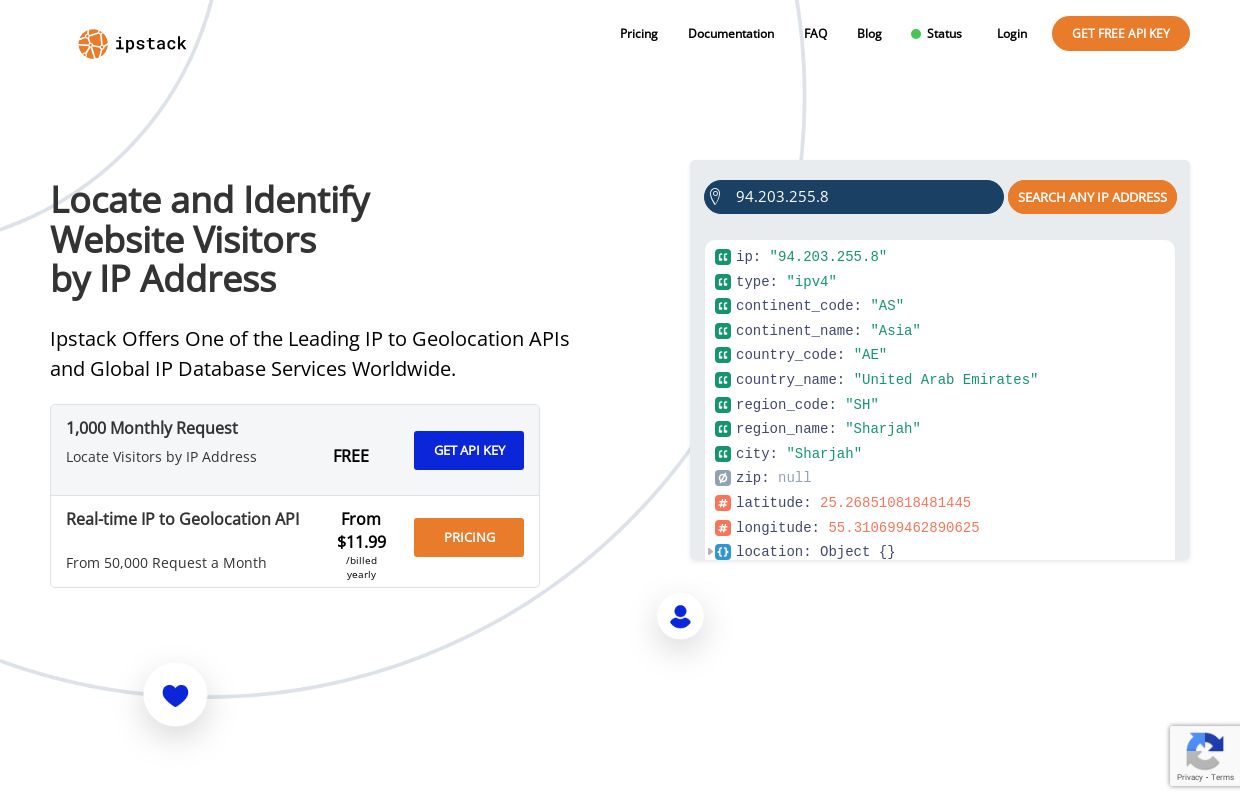
Task: Click the string type icon beside ip
Action: pyautogui.click(x=723, y=257)
